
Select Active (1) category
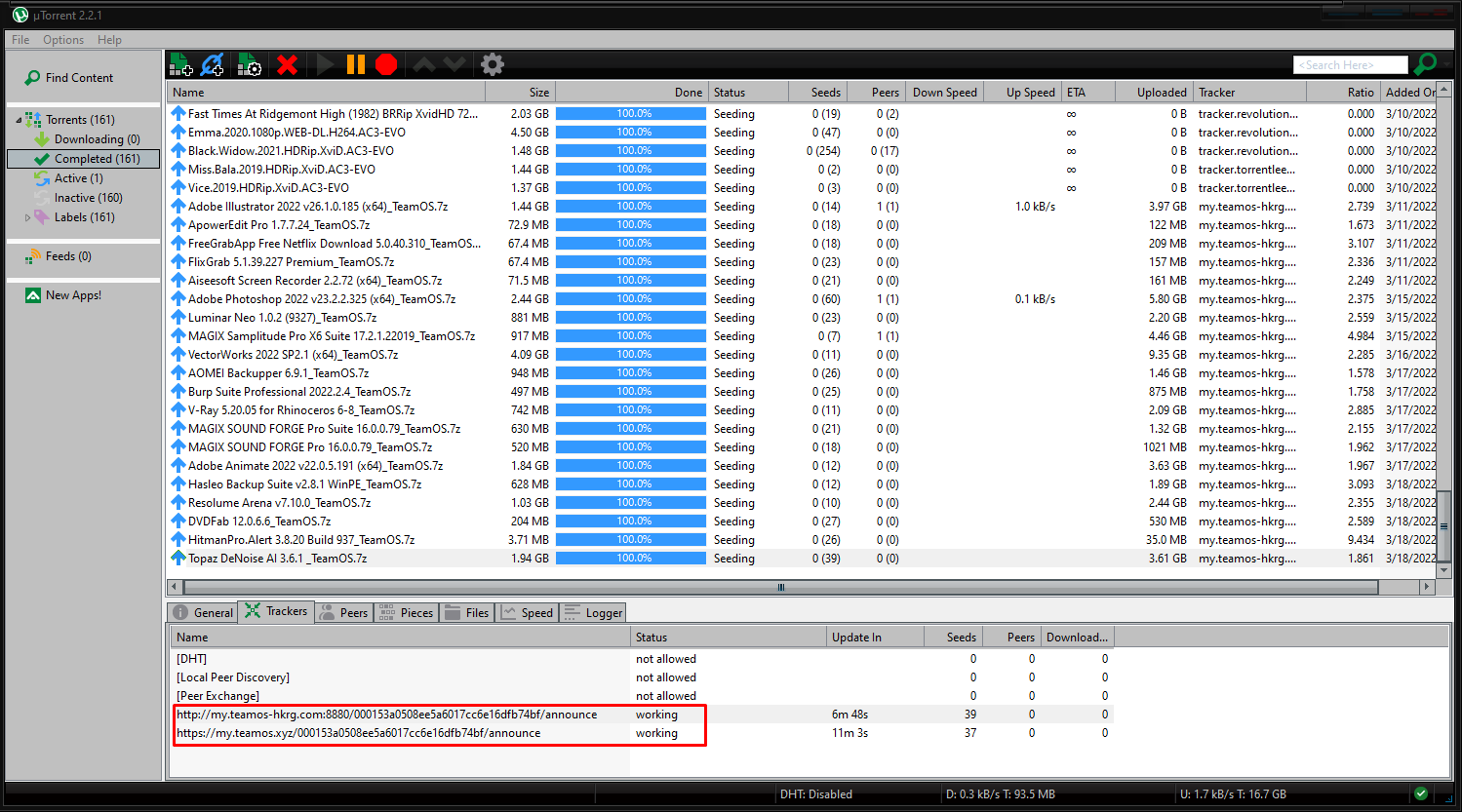[79, 178]
